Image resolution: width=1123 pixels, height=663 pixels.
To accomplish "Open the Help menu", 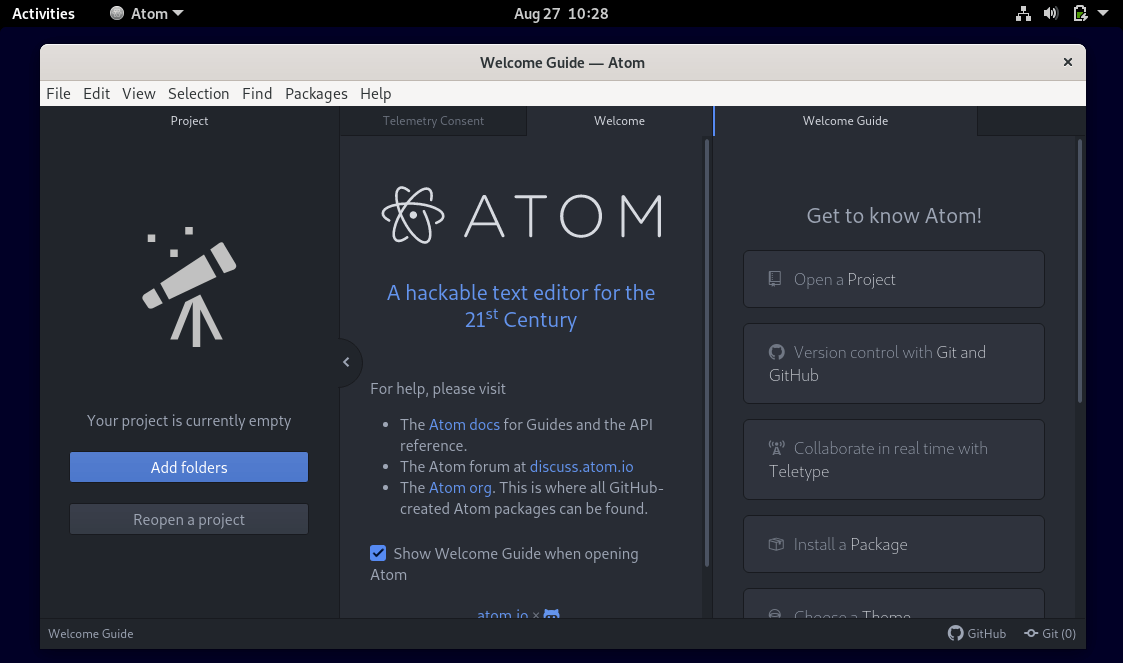I will point(375,94).
